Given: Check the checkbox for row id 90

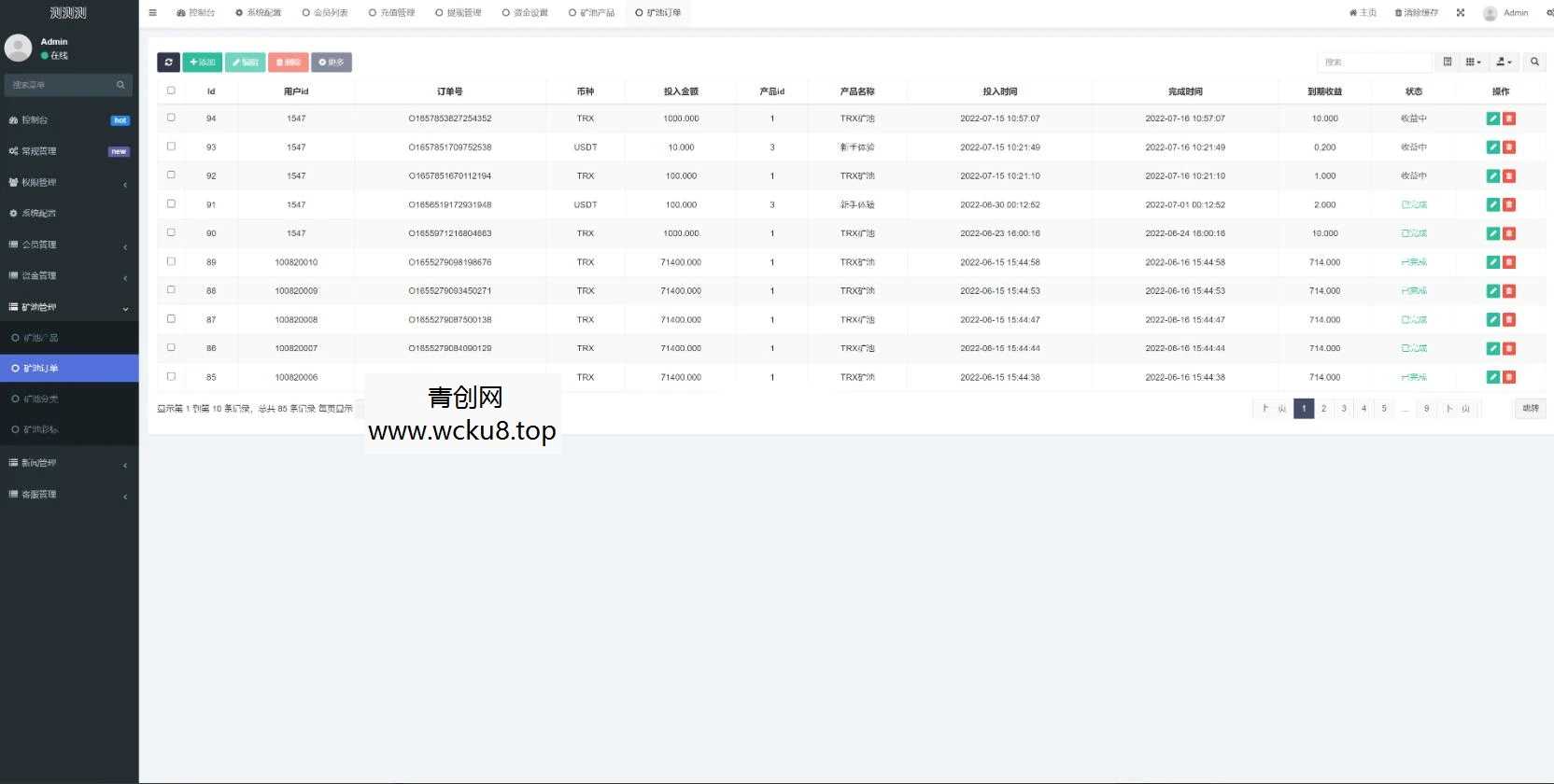Looking at the screenshot, I should tap(171, 232).
